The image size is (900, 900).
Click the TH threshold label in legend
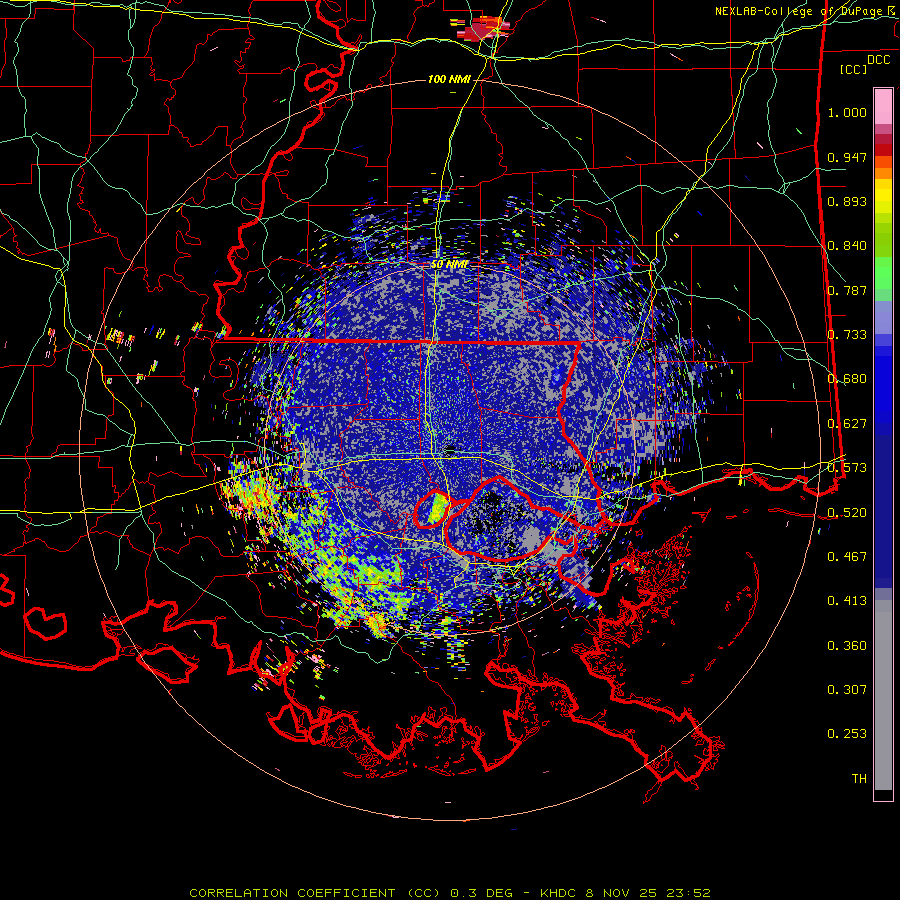point(859,779)
